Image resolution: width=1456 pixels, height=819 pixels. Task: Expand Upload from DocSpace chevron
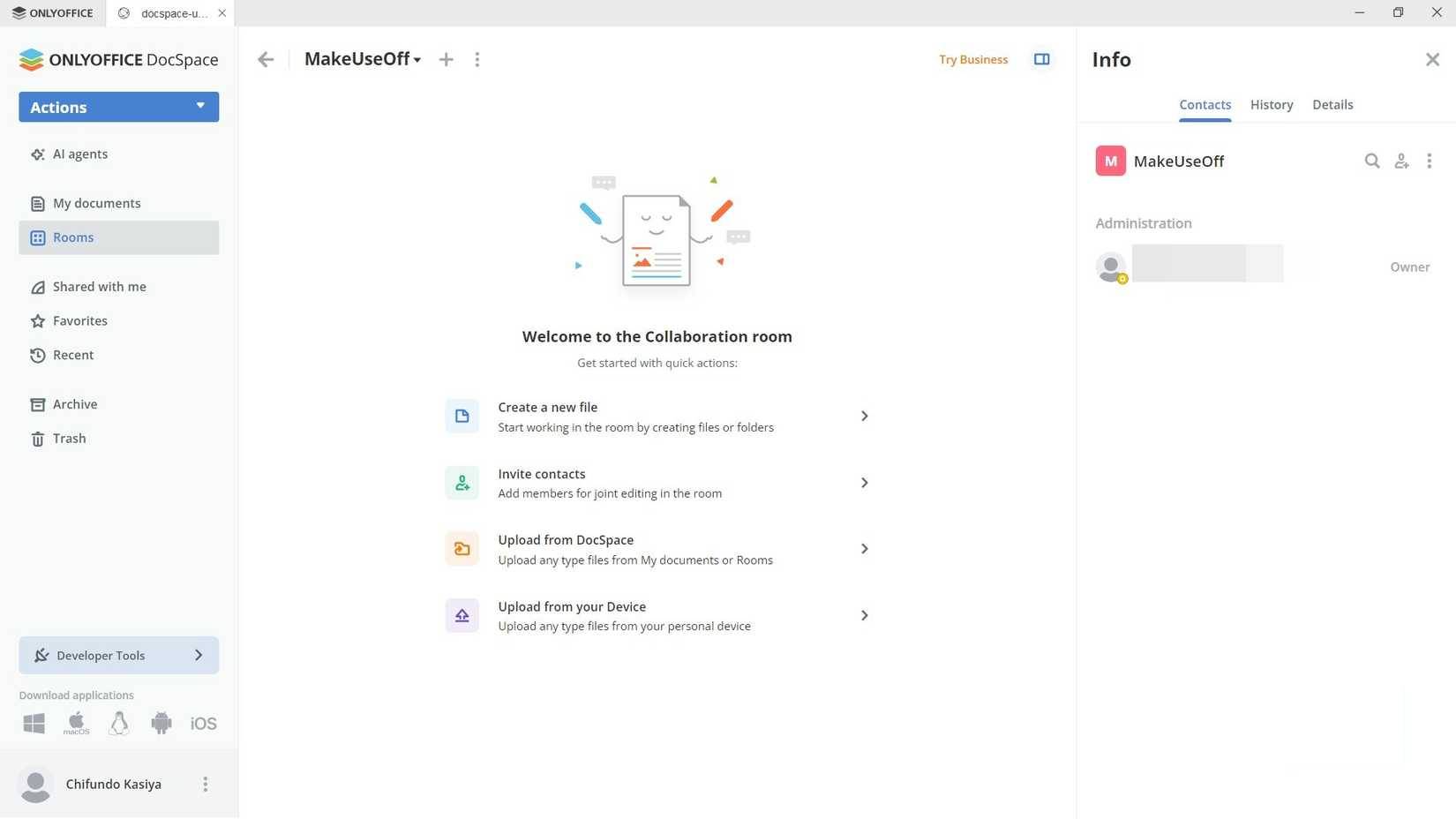865,550
